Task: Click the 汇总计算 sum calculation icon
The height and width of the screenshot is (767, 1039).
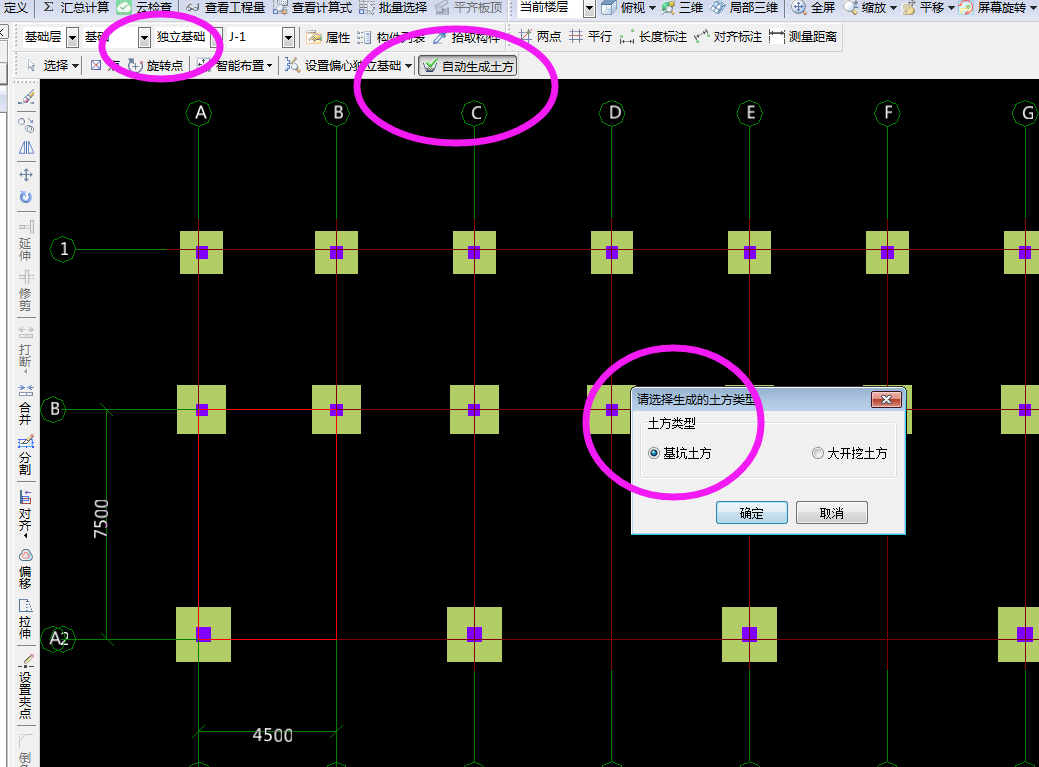Action: [48, 7]
